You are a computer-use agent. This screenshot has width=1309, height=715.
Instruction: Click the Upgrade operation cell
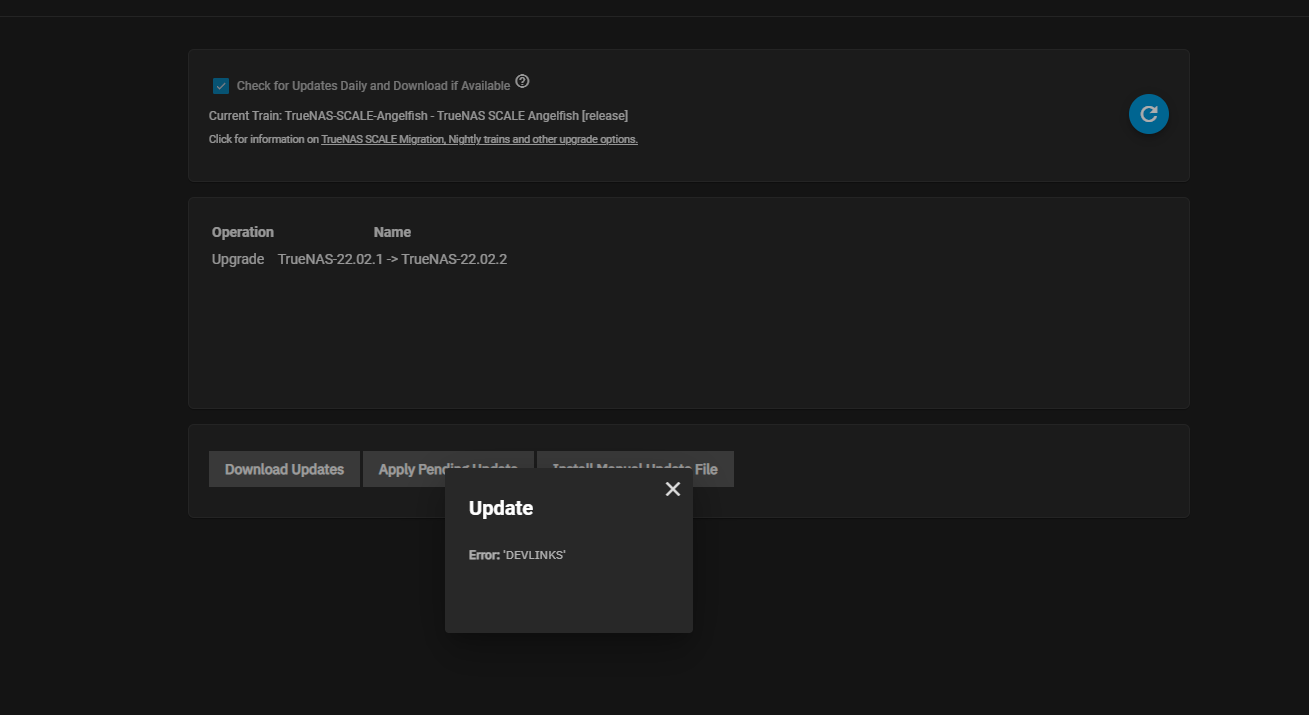coord(238,259)
